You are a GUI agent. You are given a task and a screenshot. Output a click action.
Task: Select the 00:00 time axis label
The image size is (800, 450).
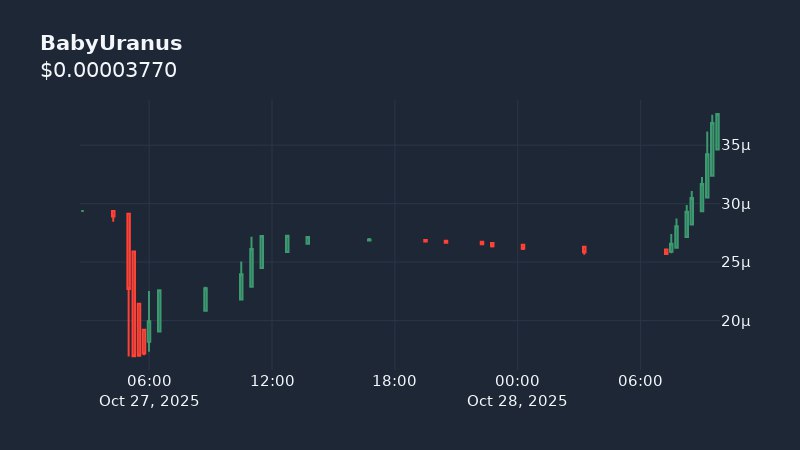[517, 381]
